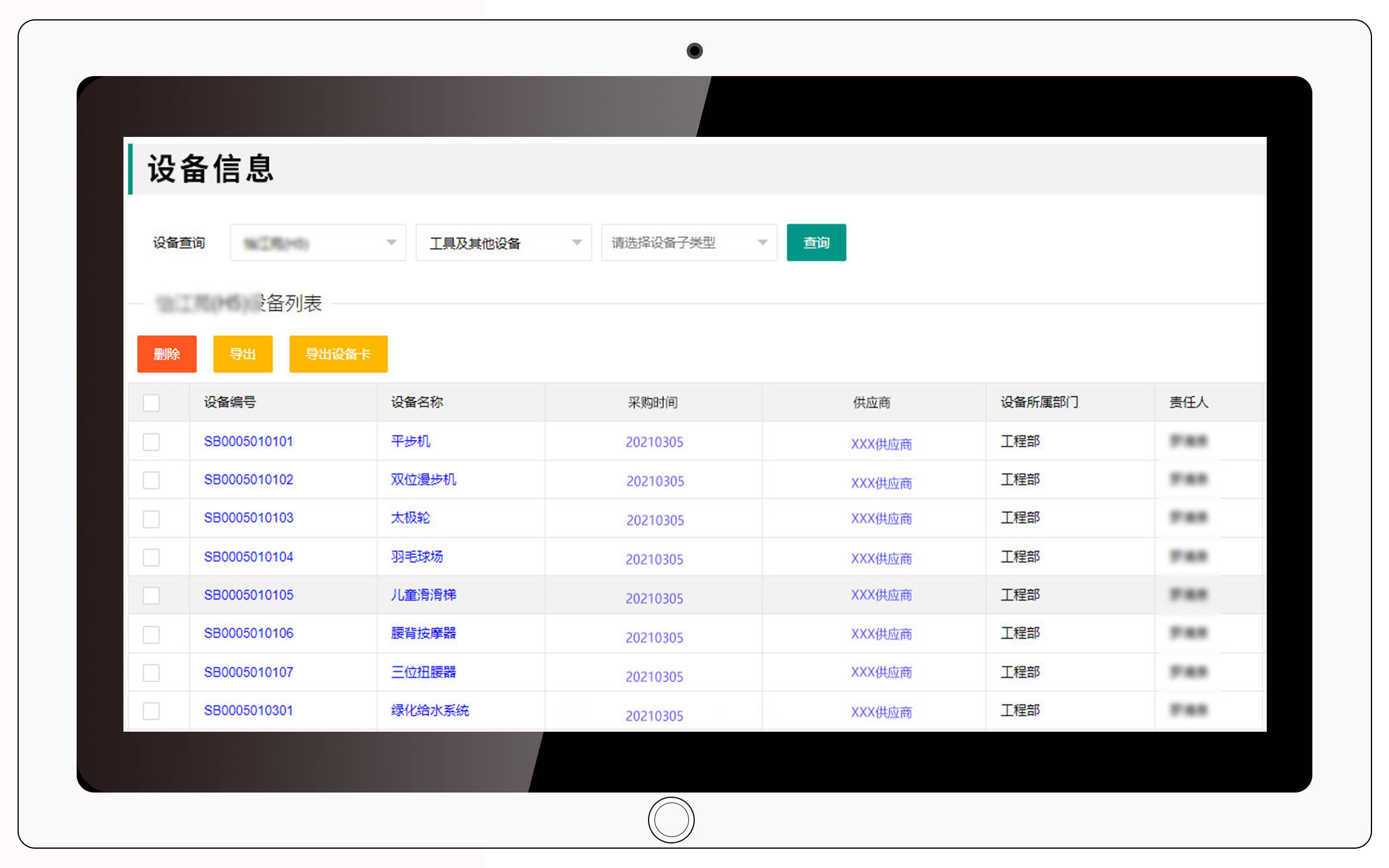Open device link SB0005010103

[248, 518]
